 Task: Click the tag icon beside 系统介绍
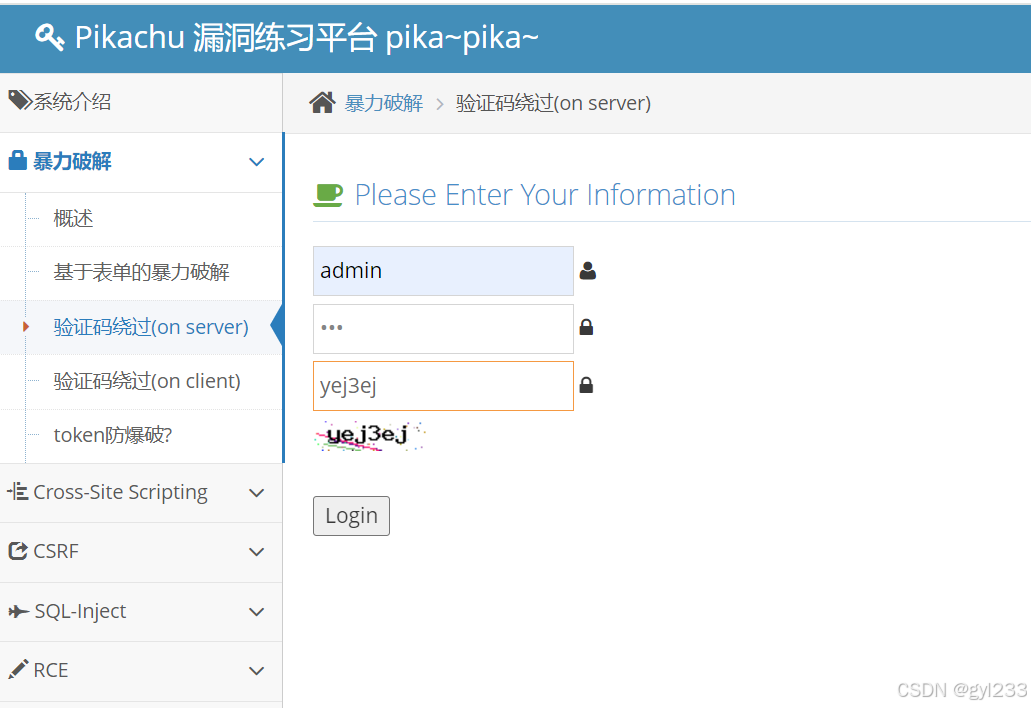(20, 101)
